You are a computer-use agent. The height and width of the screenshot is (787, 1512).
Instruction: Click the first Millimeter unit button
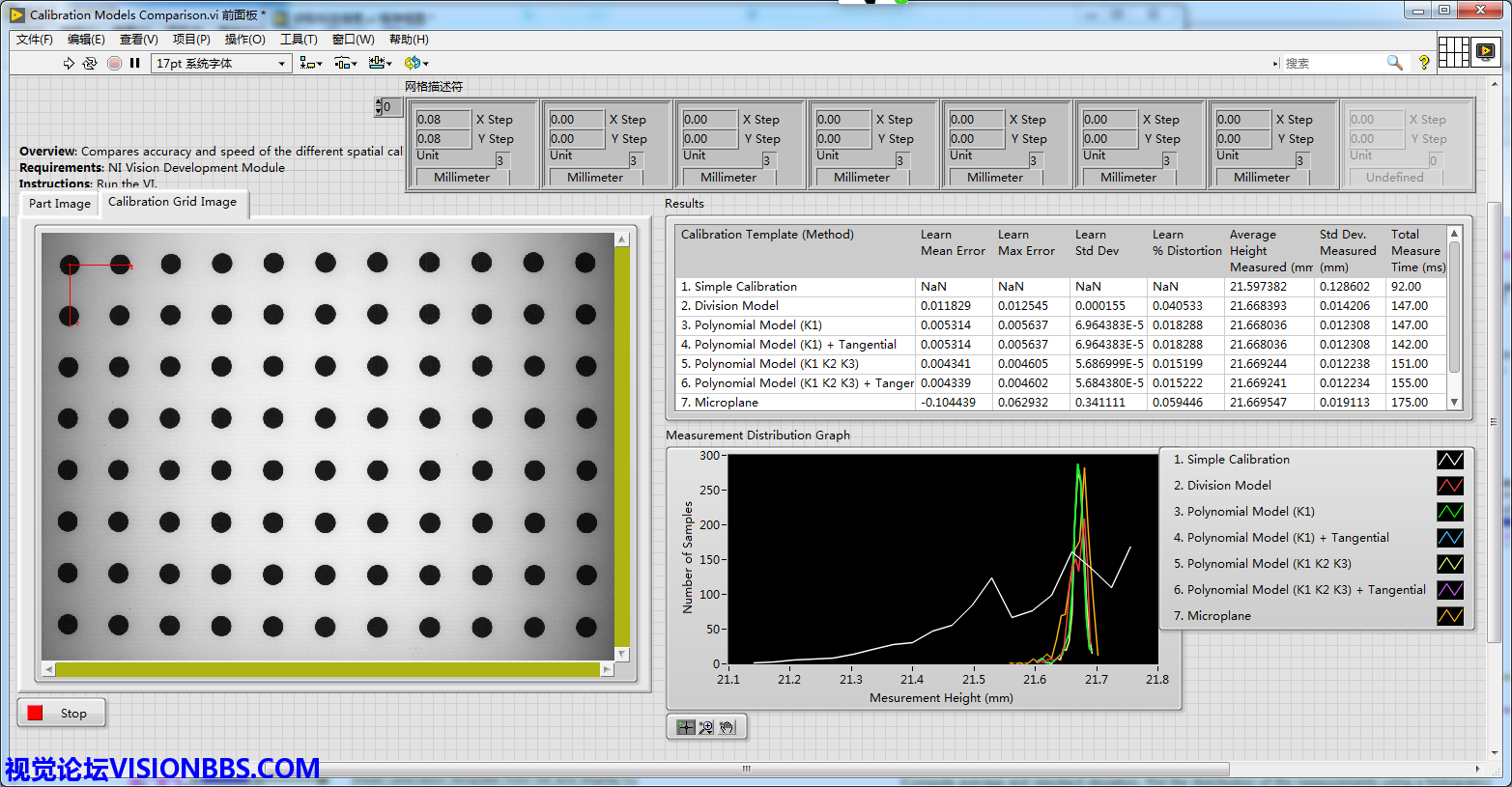coord(461,178)
